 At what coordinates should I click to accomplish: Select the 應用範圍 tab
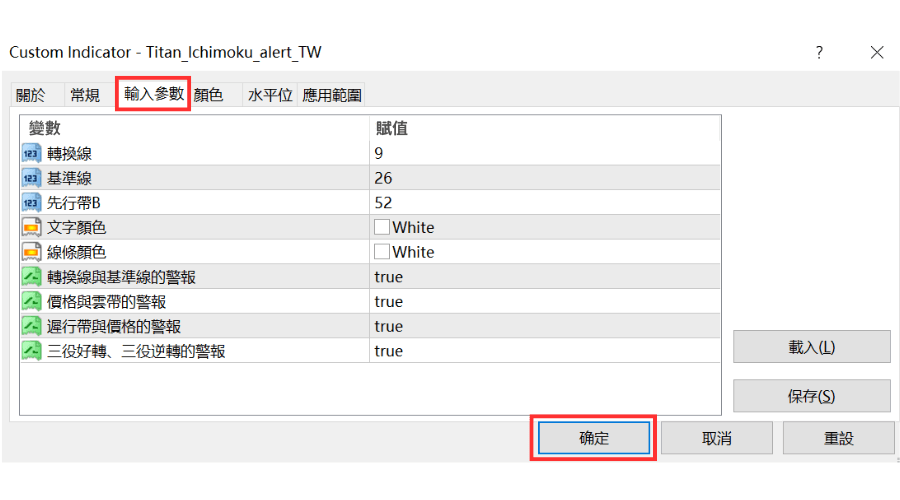[x=332, y=95]
